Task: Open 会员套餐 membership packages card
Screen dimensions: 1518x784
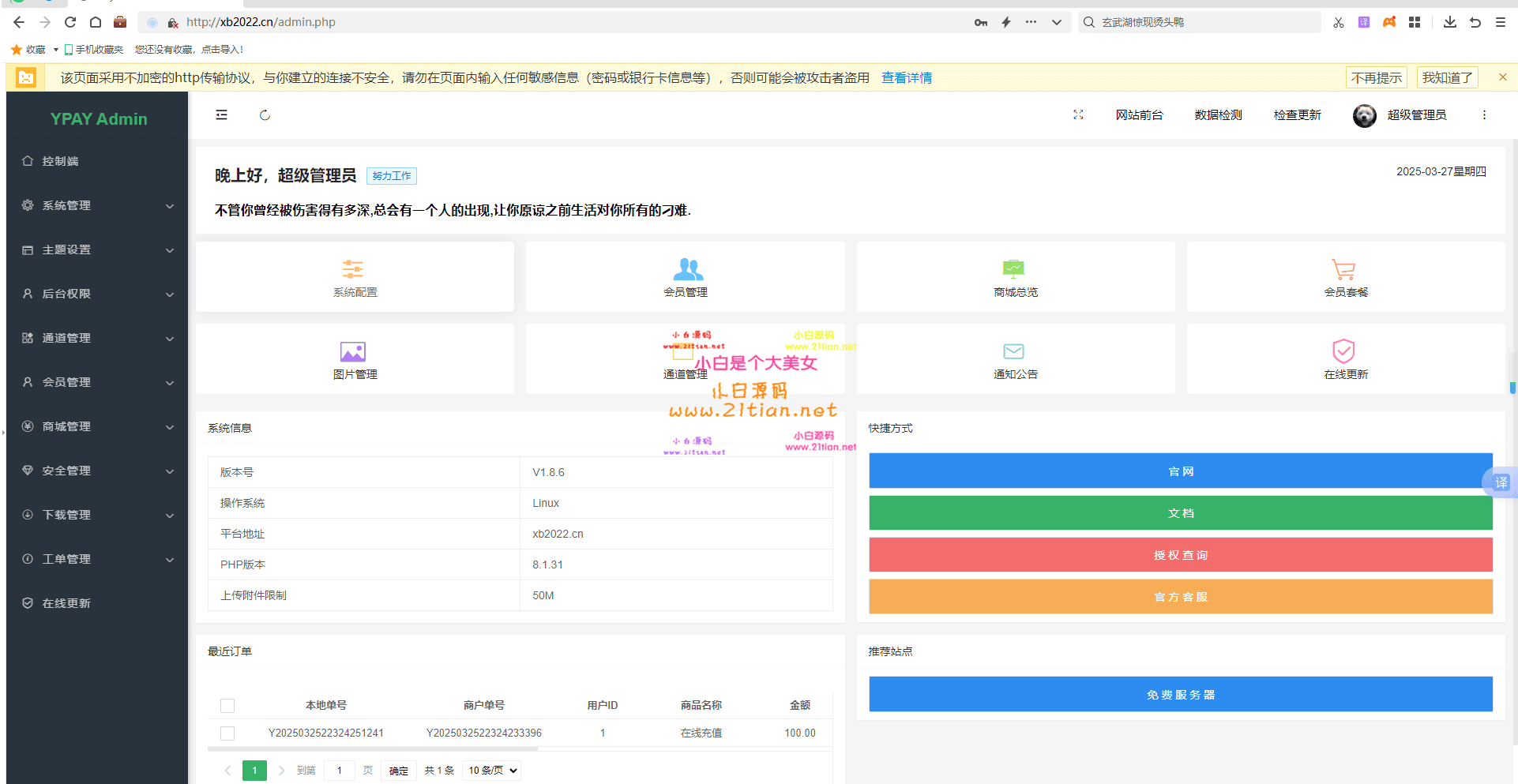Action: [1345, 276]
